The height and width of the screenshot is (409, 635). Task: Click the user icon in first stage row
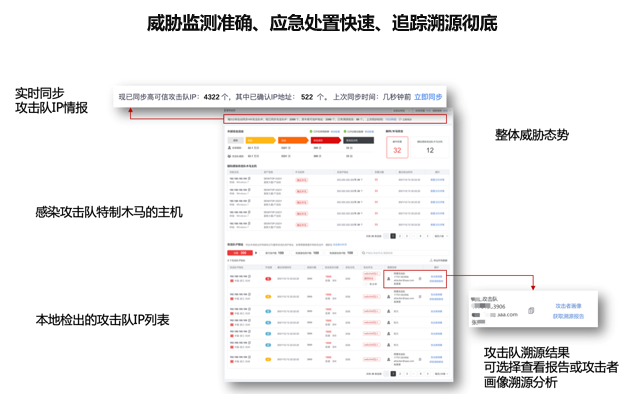tap(232, 148)
